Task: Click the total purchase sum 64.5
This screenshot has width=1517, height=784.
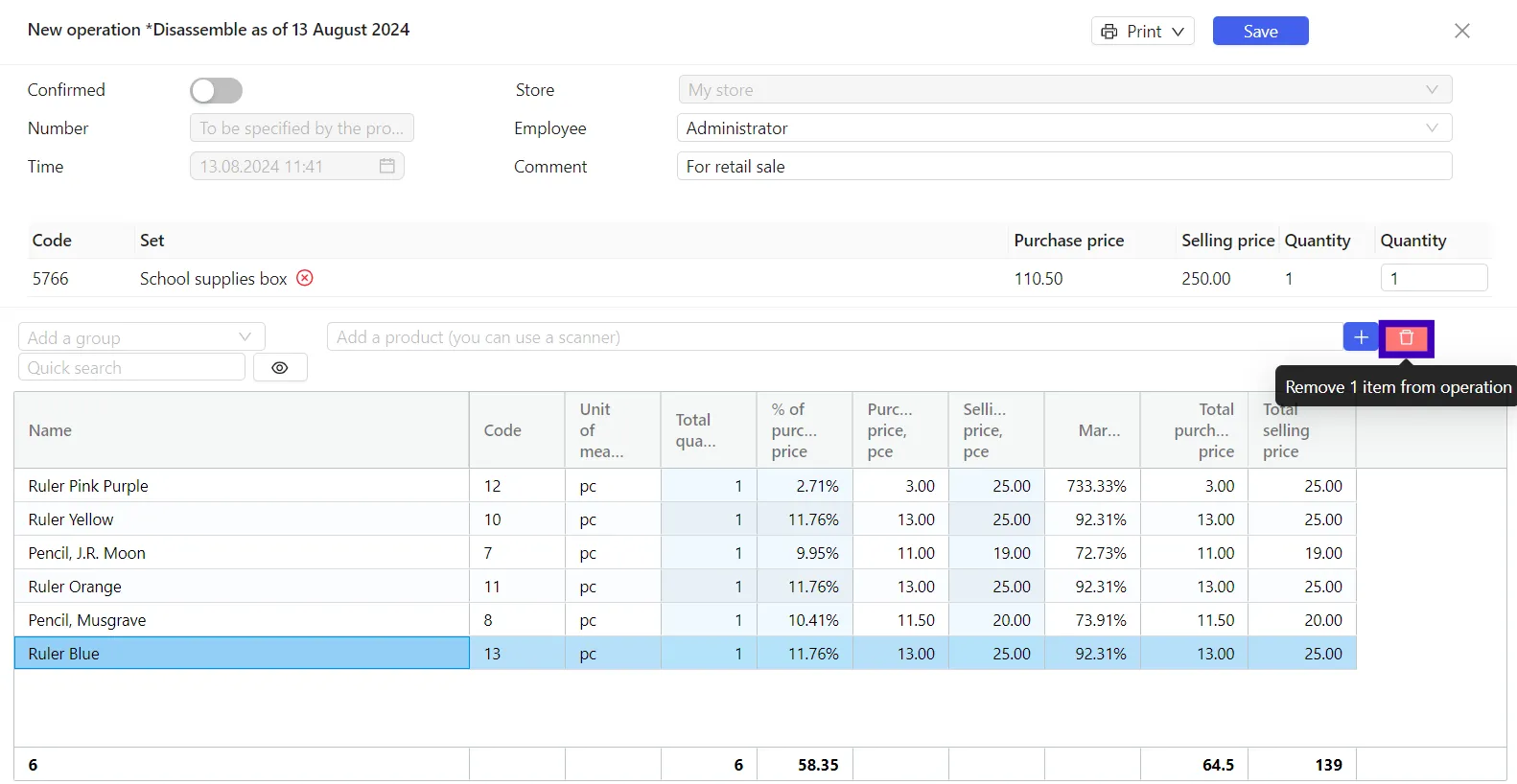Action: click(1218, 765)
